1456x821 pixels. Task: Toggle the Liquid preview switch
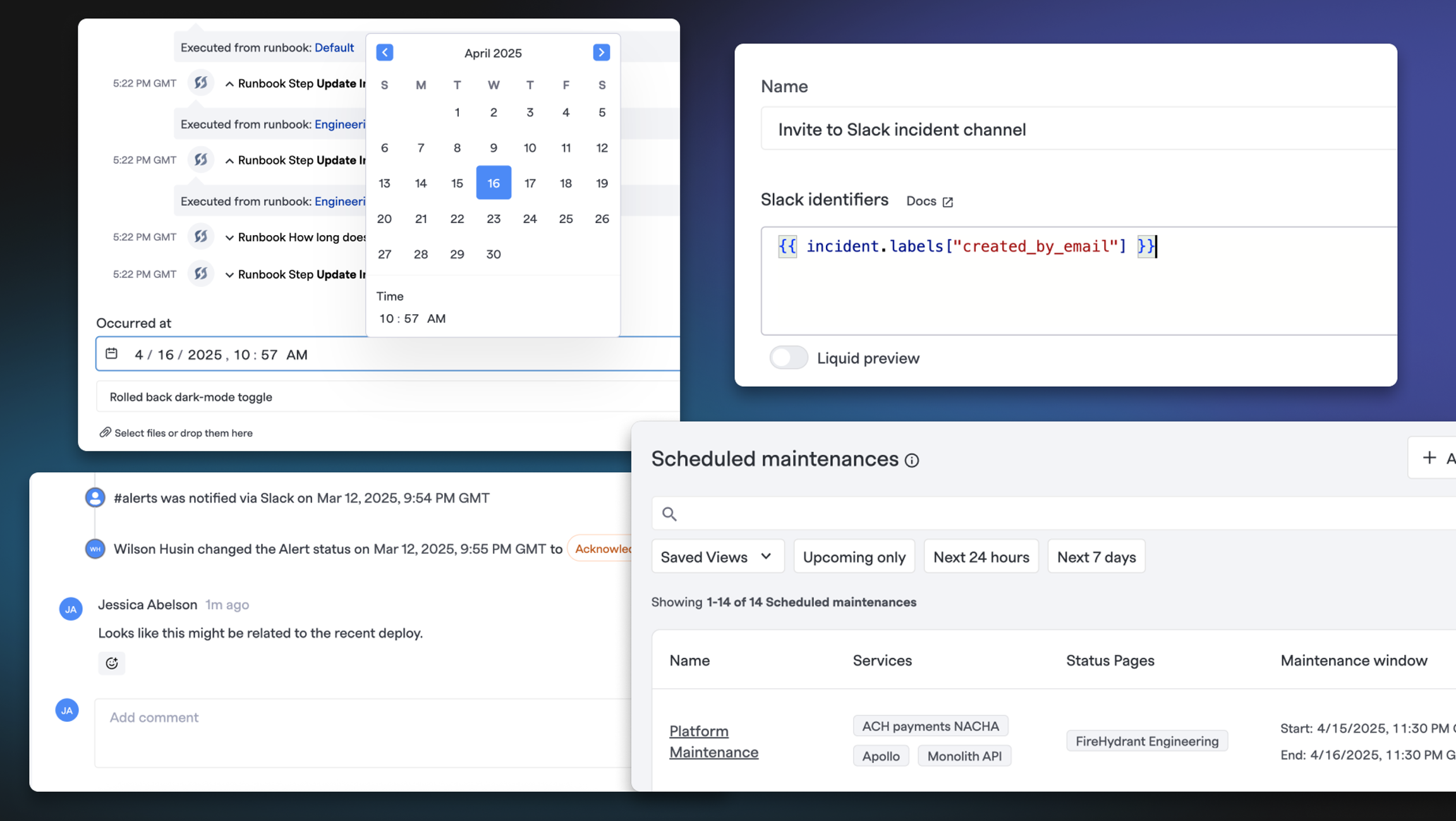tap(788, 358)
